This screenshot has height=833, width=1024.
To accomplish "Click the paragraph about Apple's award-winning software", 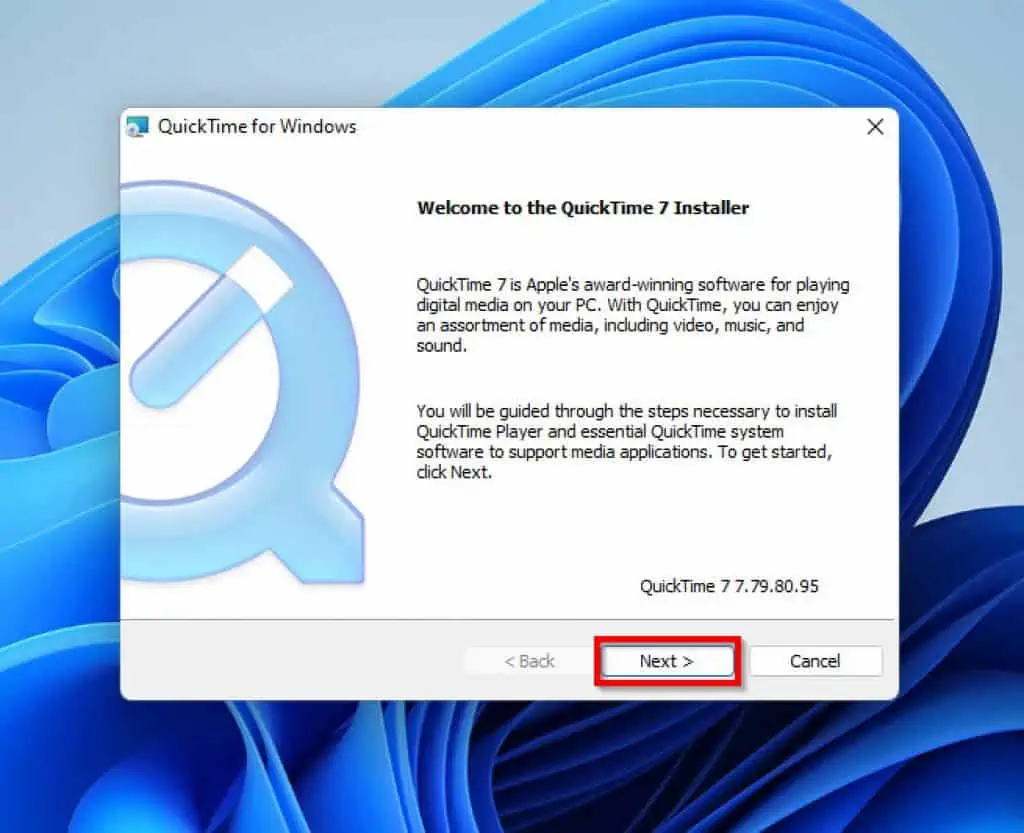I will [633, 315].
